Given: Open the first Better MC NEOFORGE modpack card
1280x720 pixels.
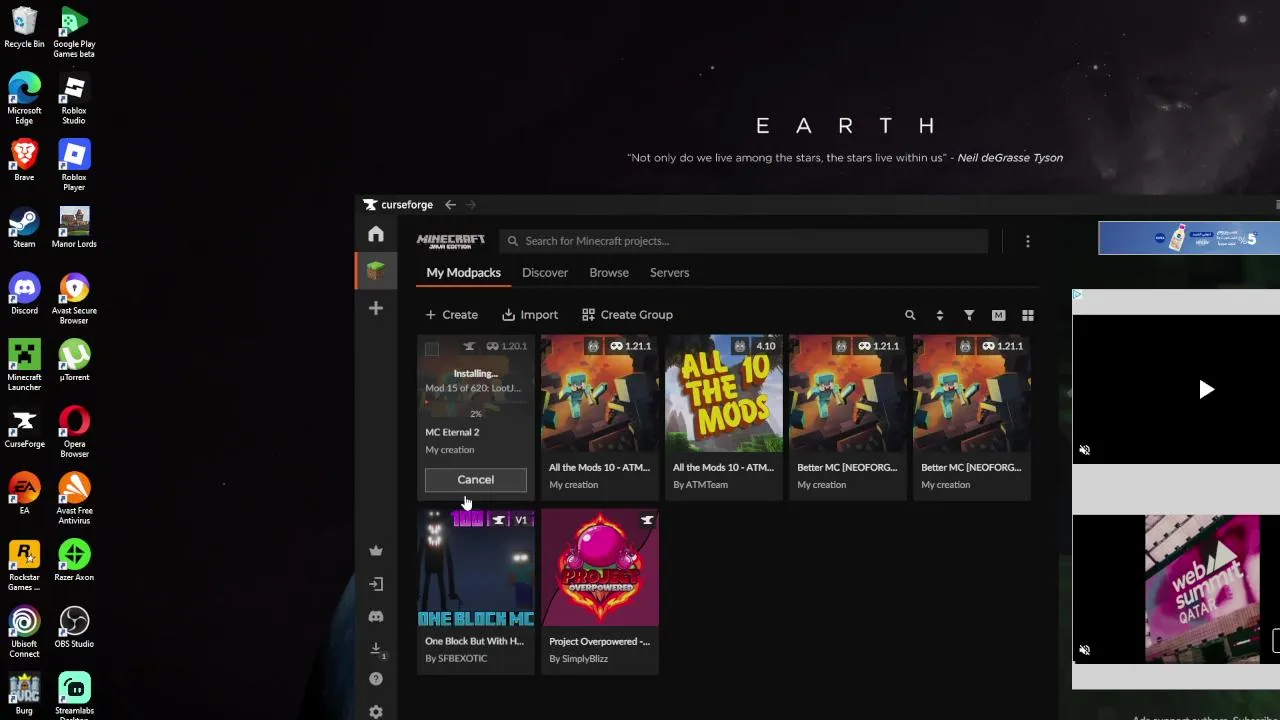Looking at the screenshot, I should [x=848, y=416].
